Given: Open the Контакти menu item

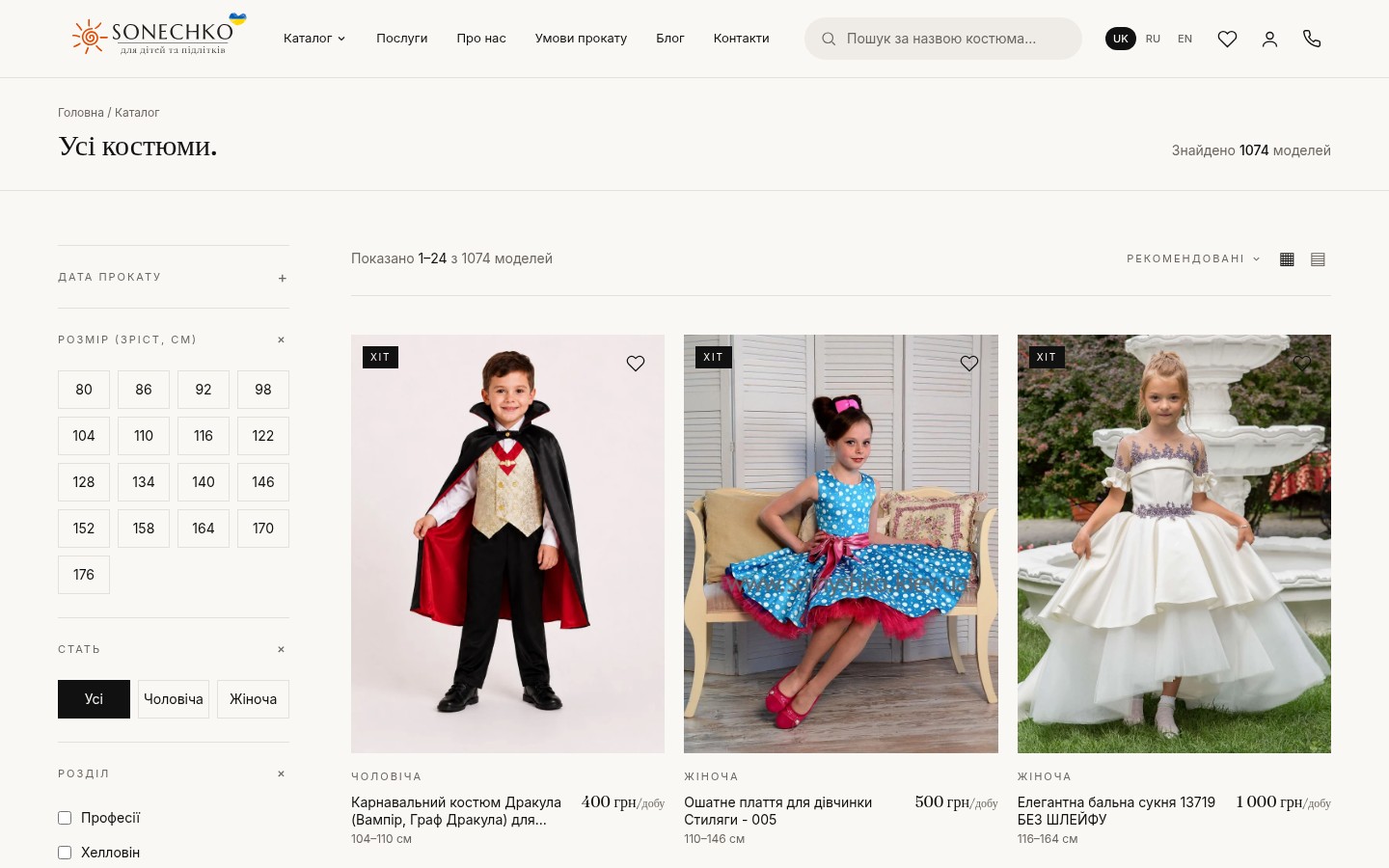Looking at the screenshot, I should click(x=742, y=39).
